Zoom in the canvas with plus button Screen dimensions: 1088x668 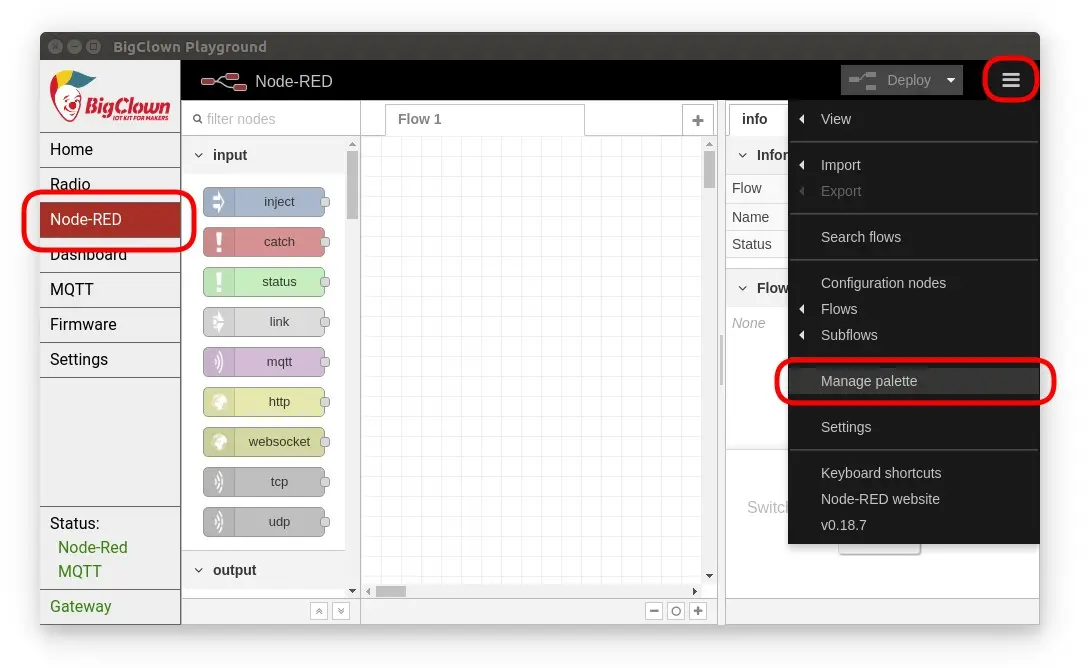(x=698, y=610)
